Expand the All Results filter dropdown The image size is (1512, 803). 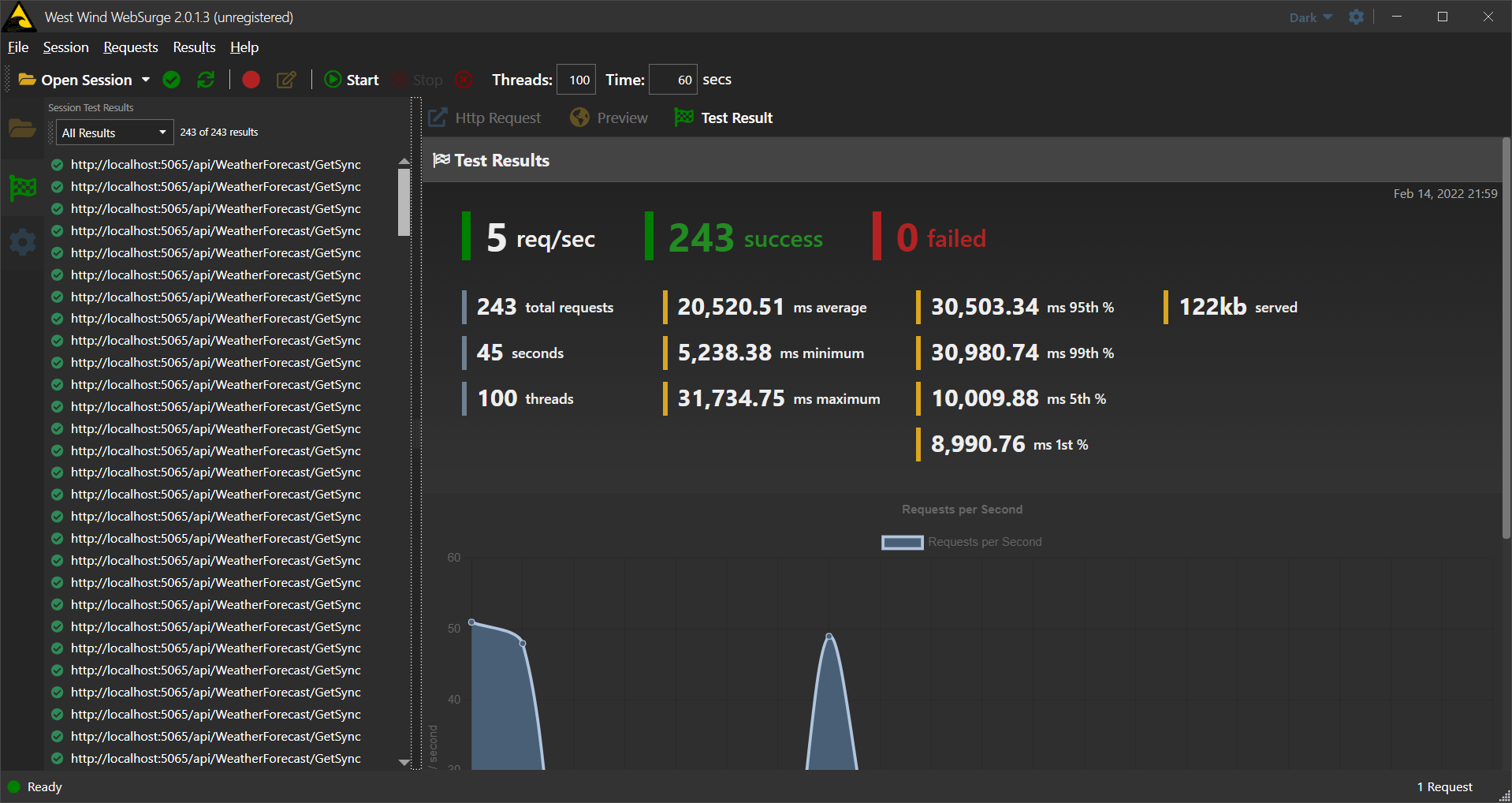[114, 133]
